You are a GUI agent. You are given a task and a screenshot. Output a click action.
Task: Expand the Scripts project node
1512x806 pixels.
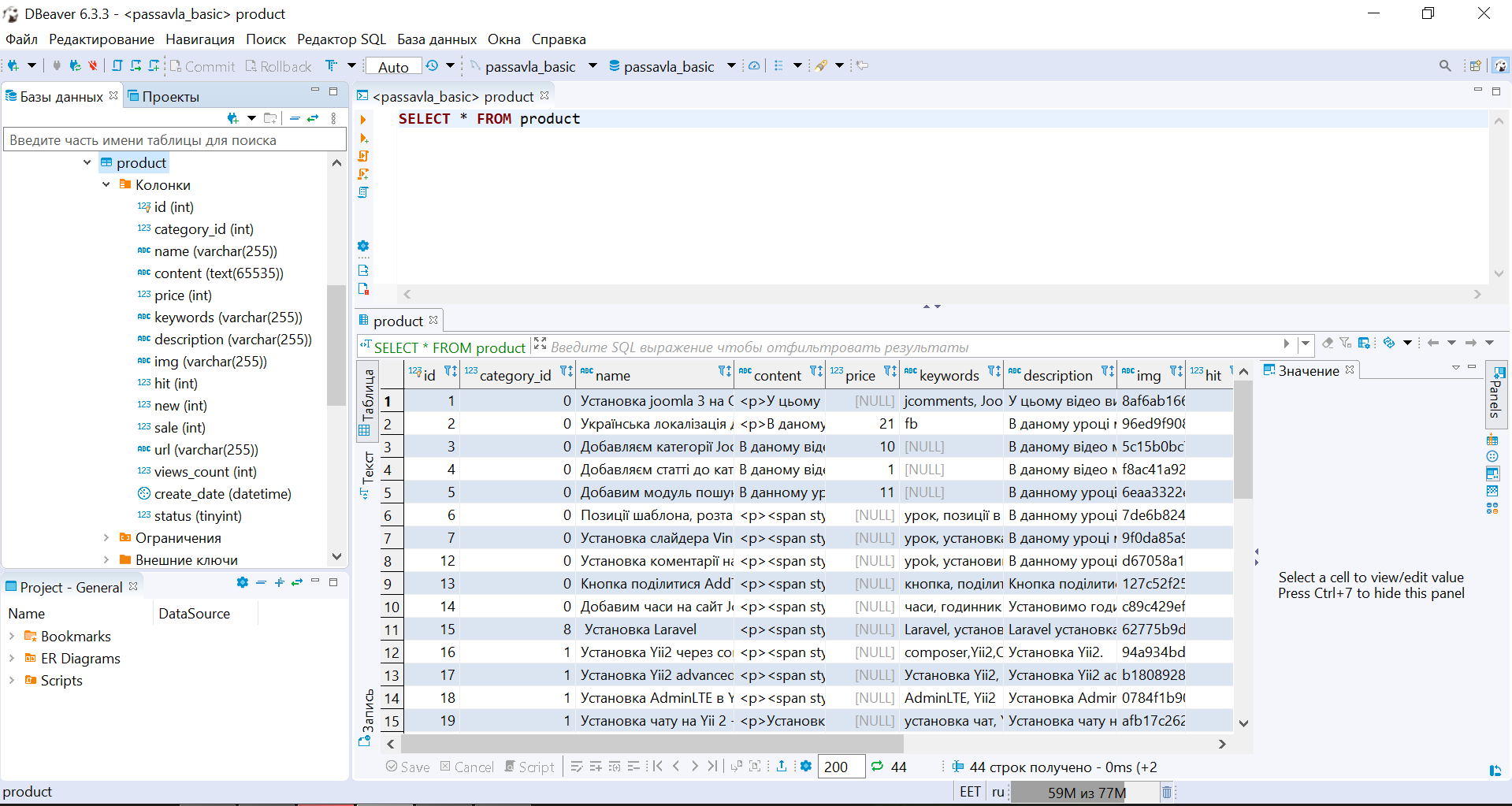[12, 680]
